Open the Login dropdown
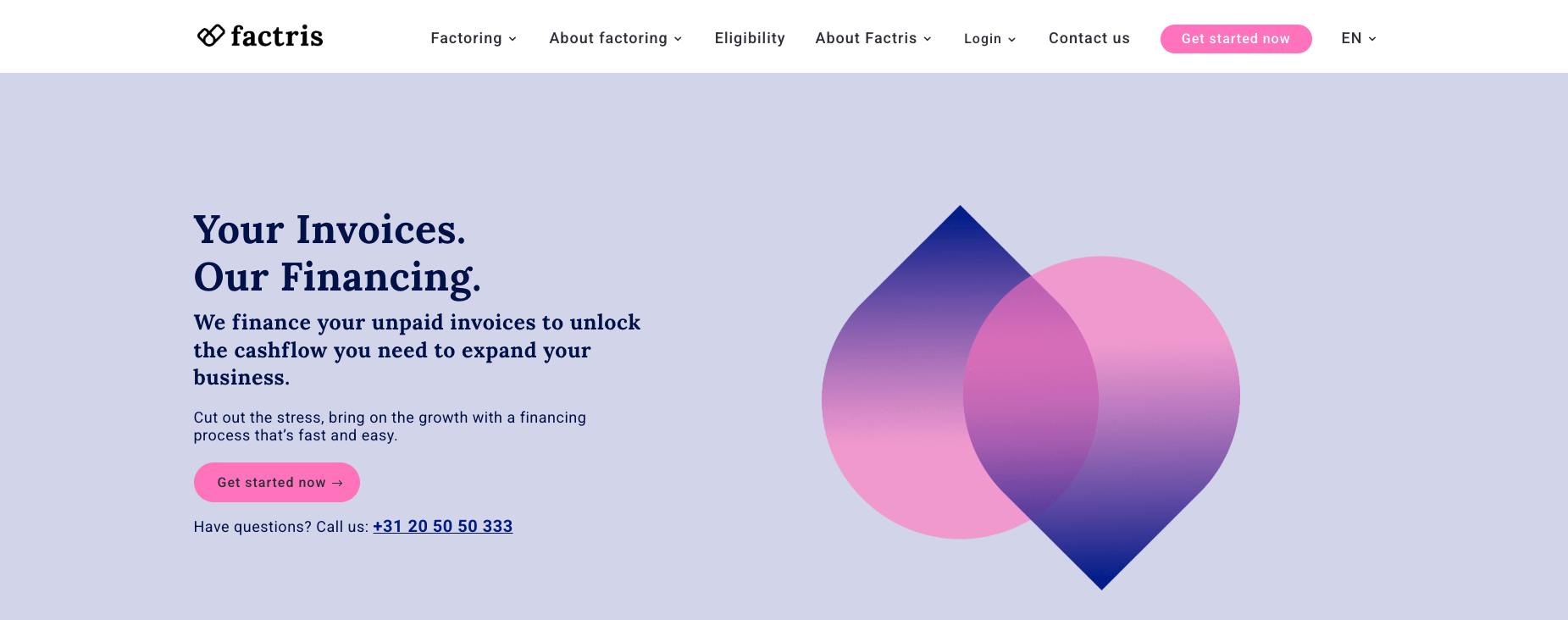Screen dimensions: 1568x620 pyautogui.click(x=983, y=39)
